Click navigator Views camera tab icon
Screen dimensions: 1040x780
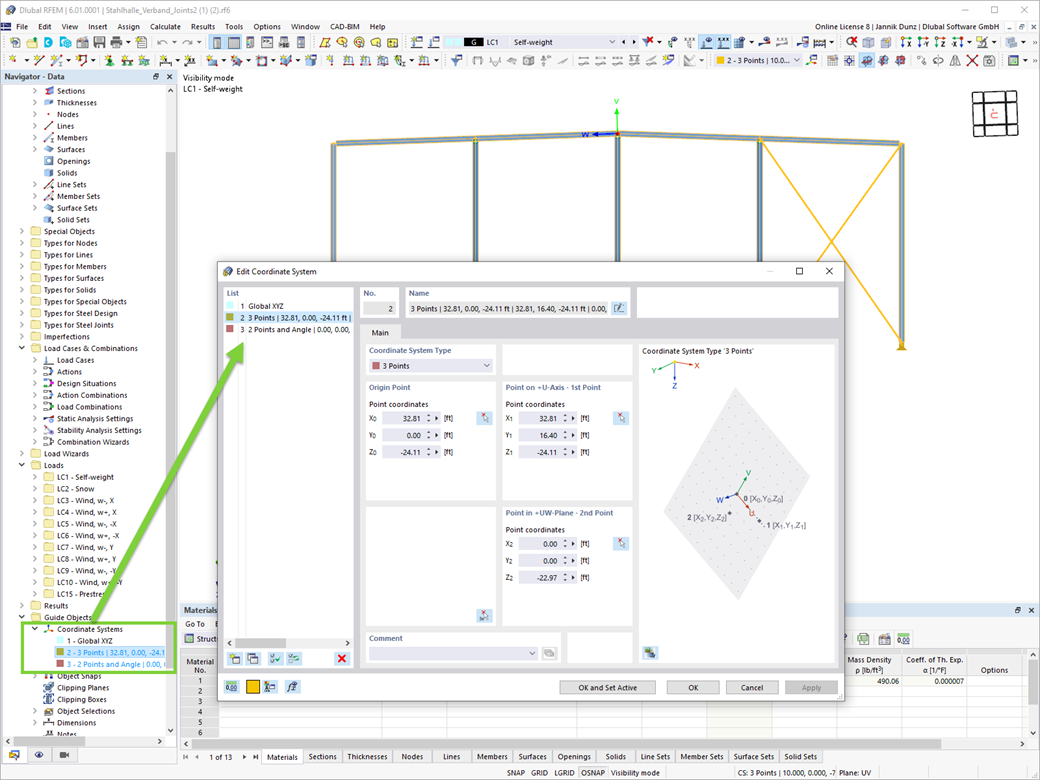click(64, 755)
